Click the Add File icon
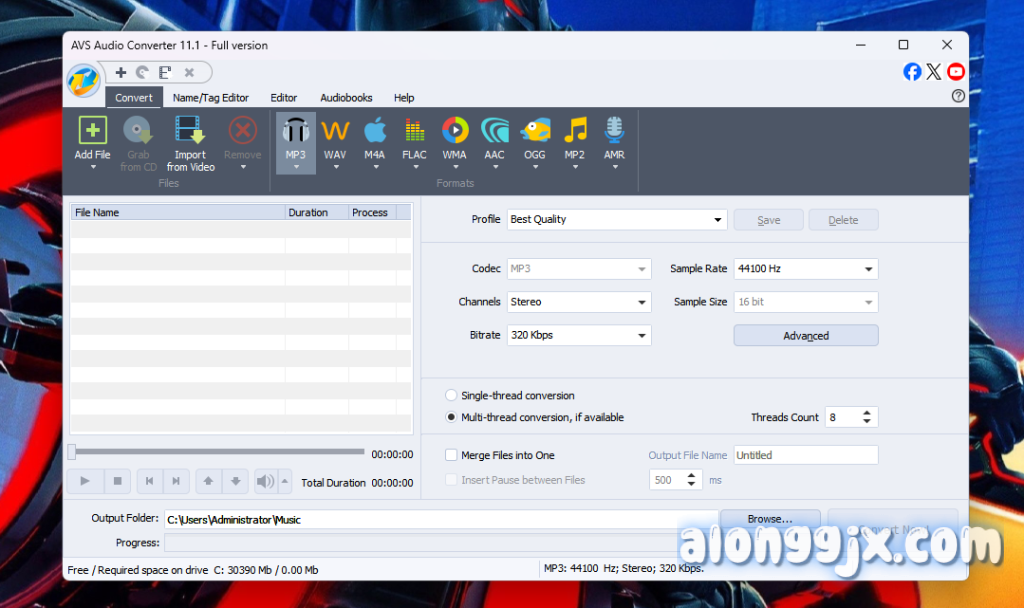This screenshot has height=608, width=1024. pos(92,131)
